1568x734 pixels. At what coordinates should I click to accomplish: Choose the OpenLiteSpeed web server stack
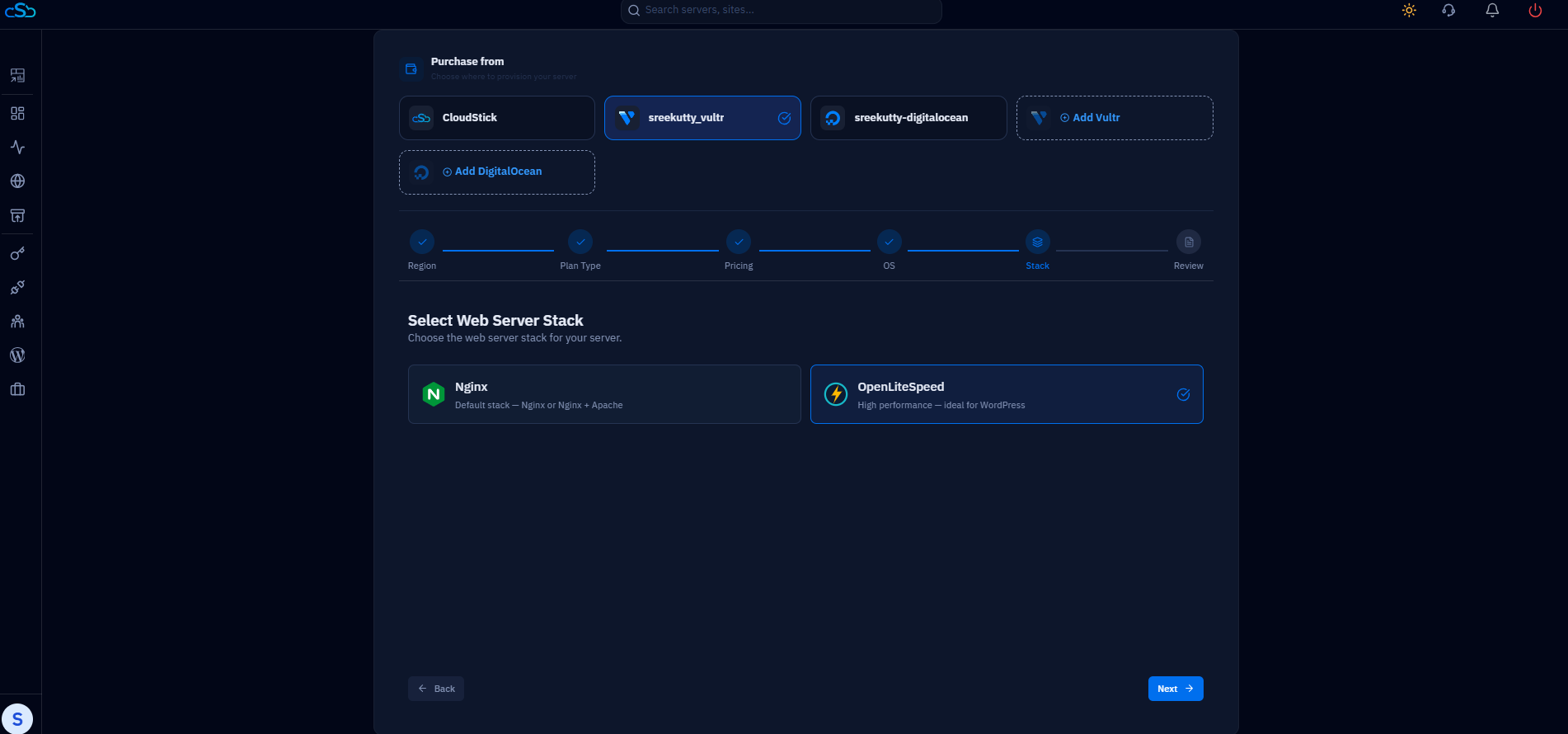point(1007,394)
